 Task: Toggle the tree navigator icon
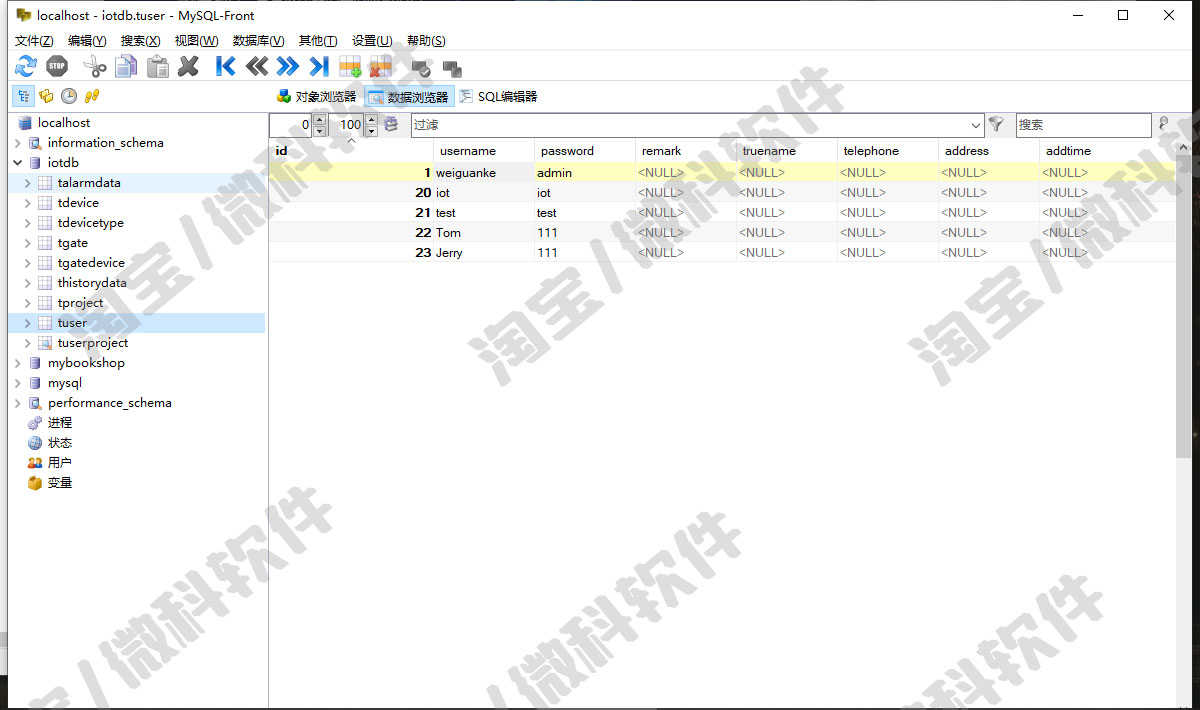(24, 96)
